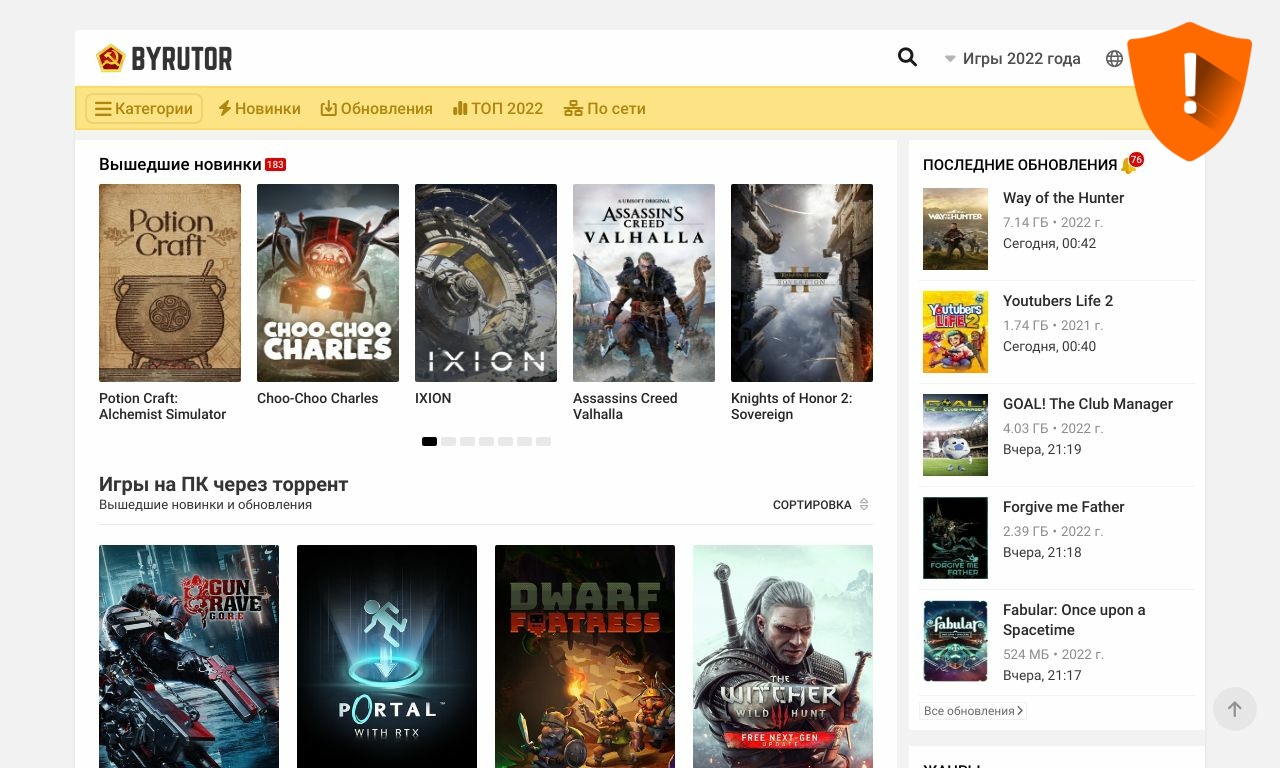Click the magnifying glass search icon
The image size is (1280, 768).
(x=907, y=57)
